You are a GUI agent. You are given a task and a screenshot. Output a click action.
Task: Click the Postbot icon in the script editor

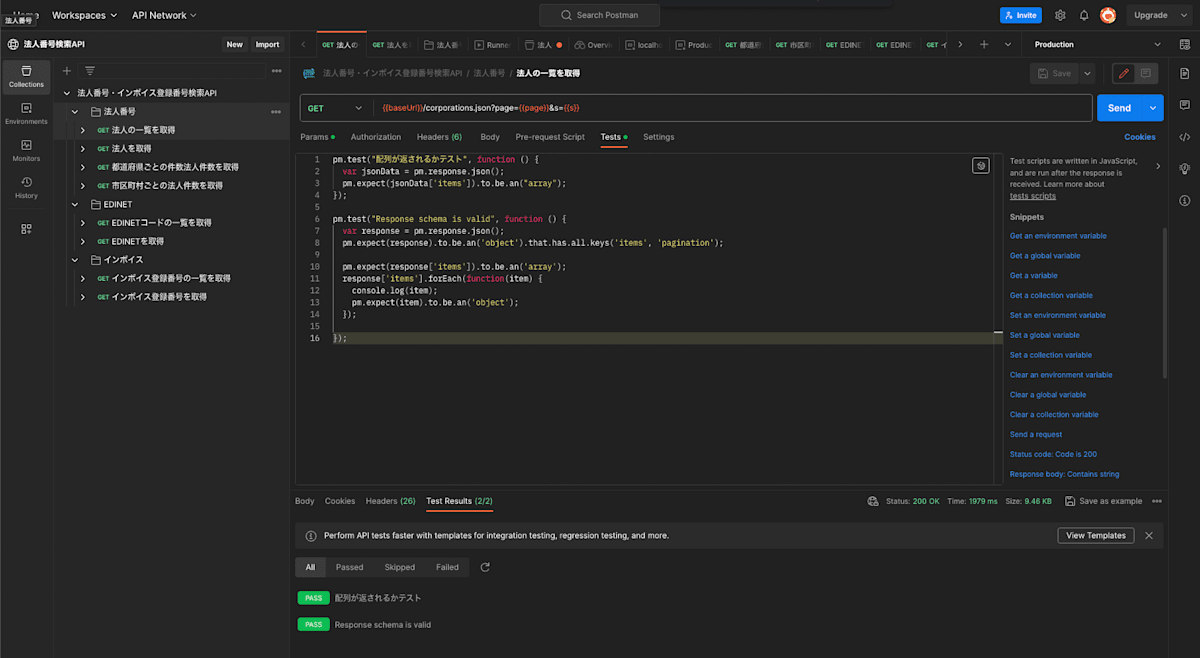coord(981,166)
